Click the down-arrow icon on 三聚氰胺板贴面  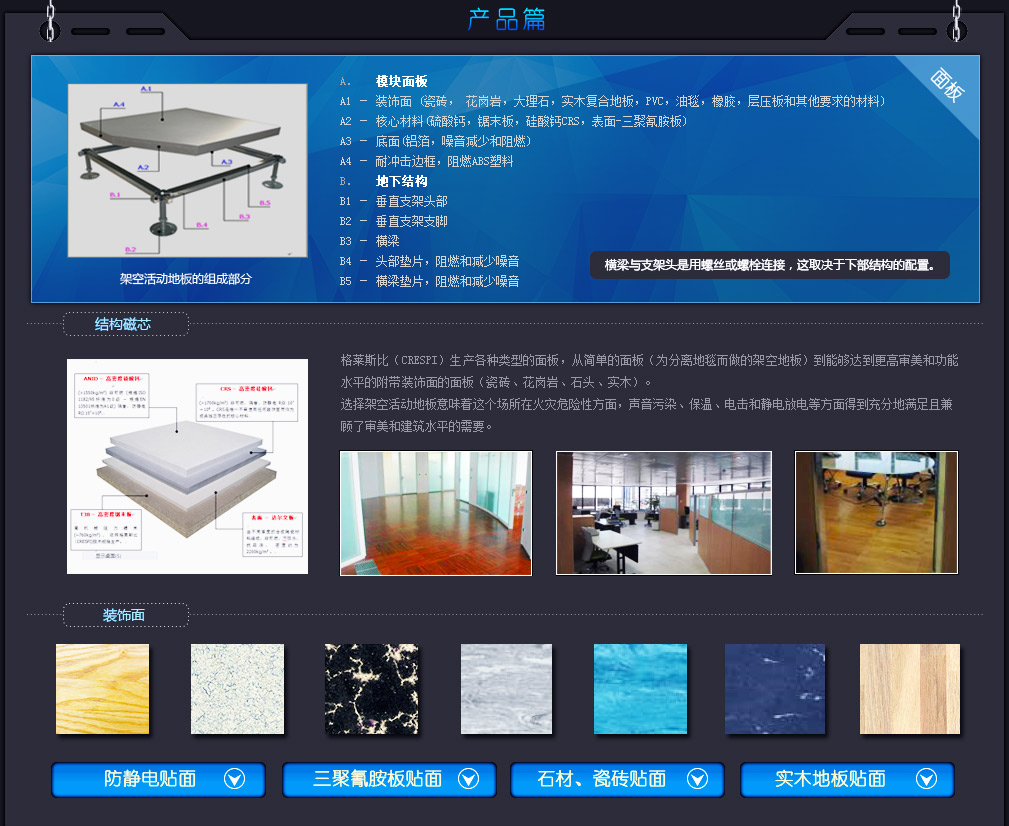point(468,779)
